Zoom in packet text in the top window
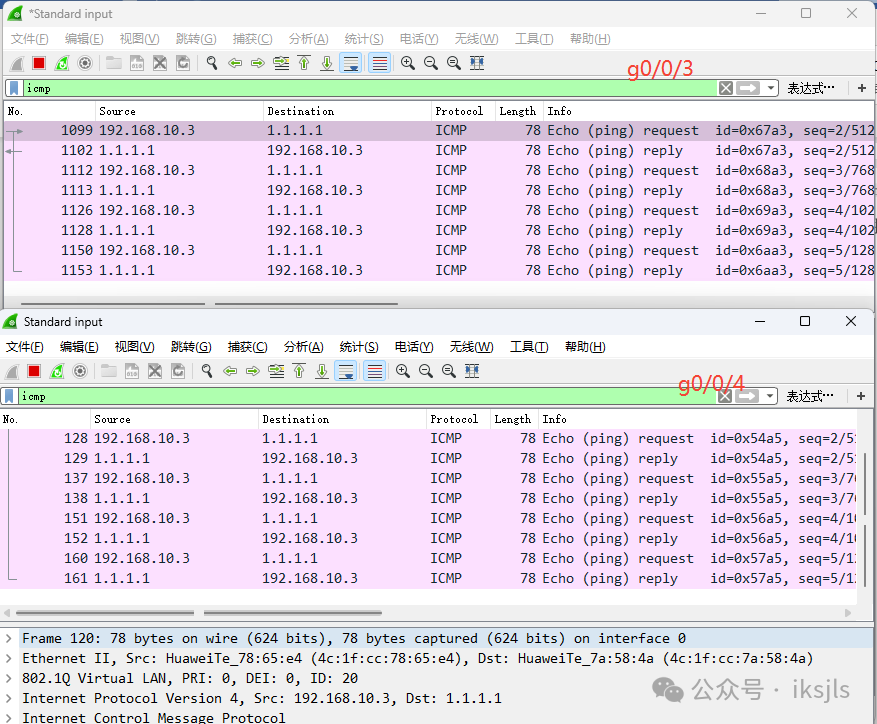 click(x=408, y=63)
